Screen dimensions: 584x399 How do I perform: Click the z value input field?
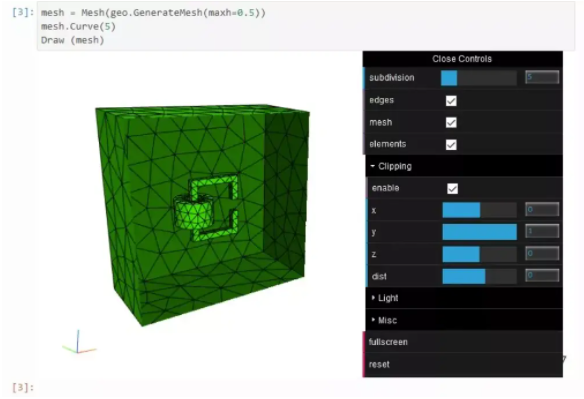point(542,253)
